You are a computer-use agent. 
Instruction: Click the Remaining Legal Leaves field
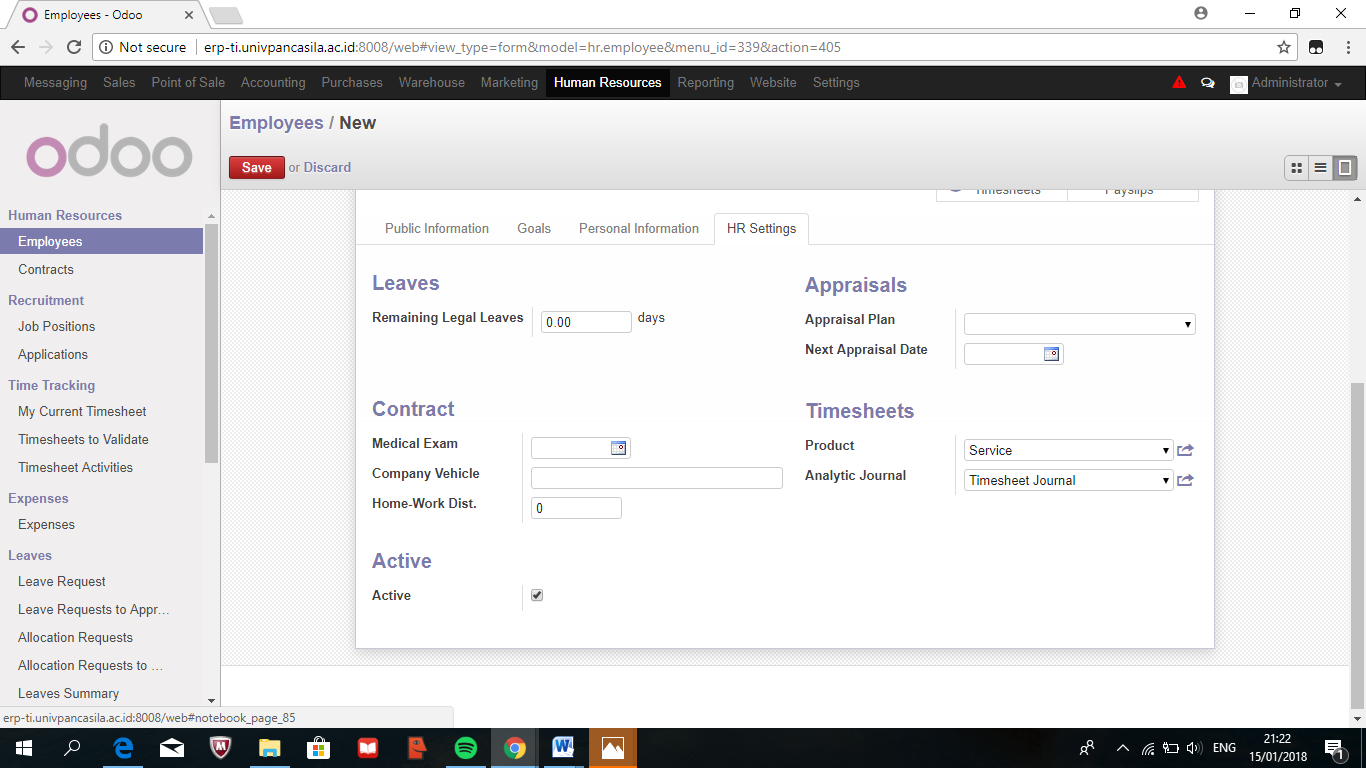[x=586, y=322]
